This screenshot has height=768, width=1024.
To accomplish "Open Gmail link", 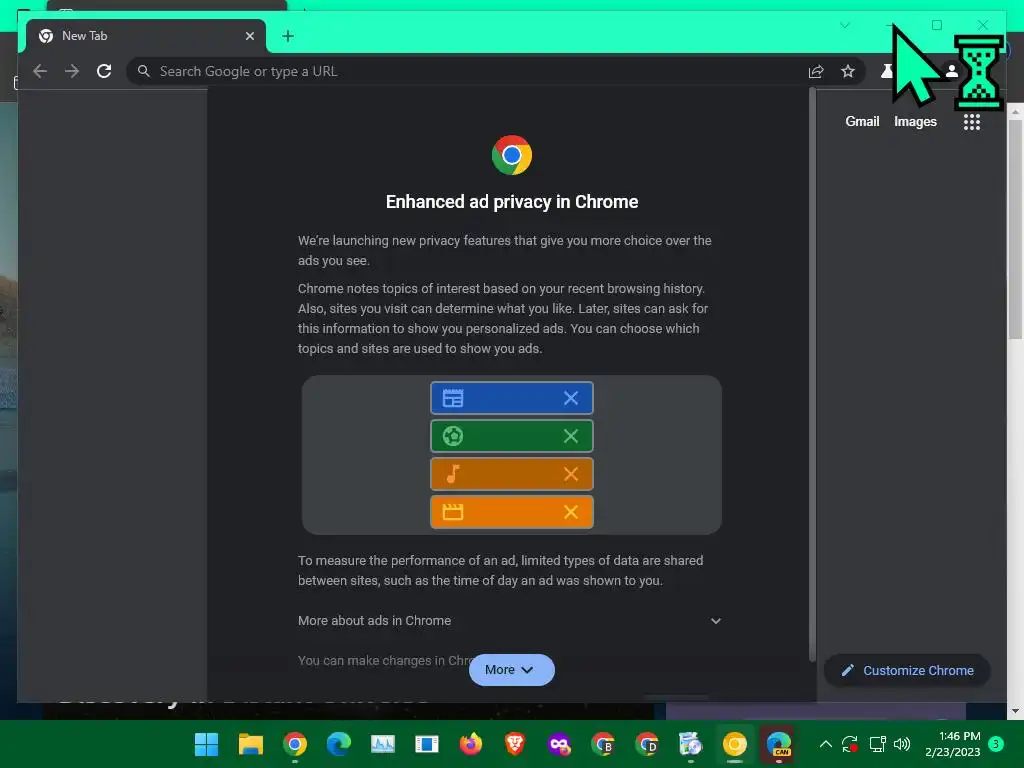I will 862,121.
